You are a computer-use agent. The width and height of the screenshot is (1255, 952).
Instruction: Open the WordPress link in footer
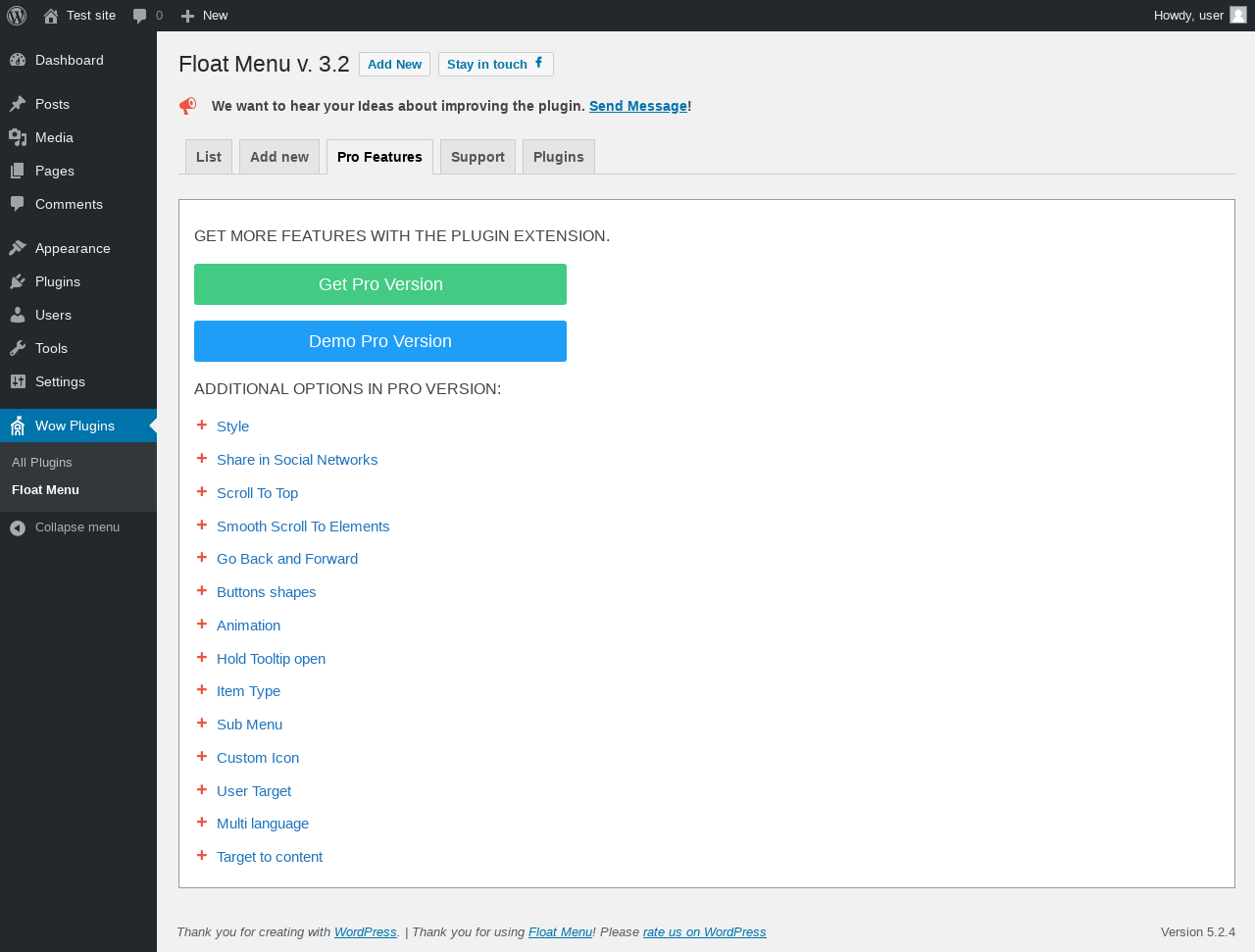point(366,932)
